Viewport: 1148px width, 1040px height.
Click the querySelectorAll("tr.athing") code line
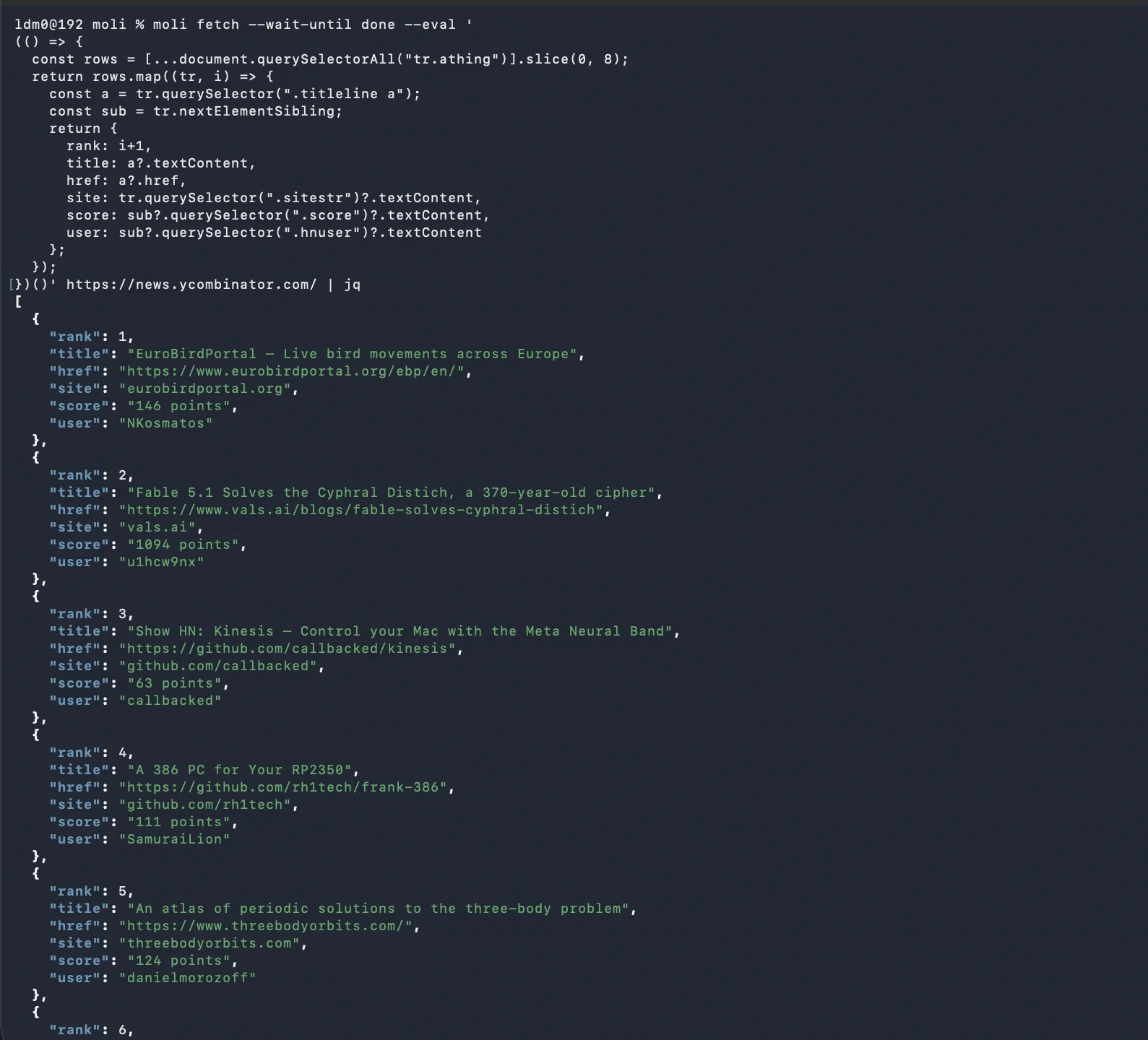[x=330, y=59]
